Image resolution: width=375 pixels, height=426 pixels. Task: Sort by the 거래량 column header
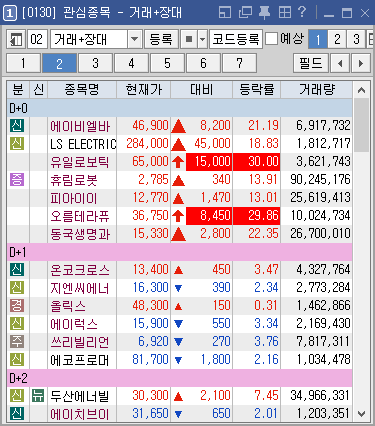pyautogui.click(x=316, y=90)
